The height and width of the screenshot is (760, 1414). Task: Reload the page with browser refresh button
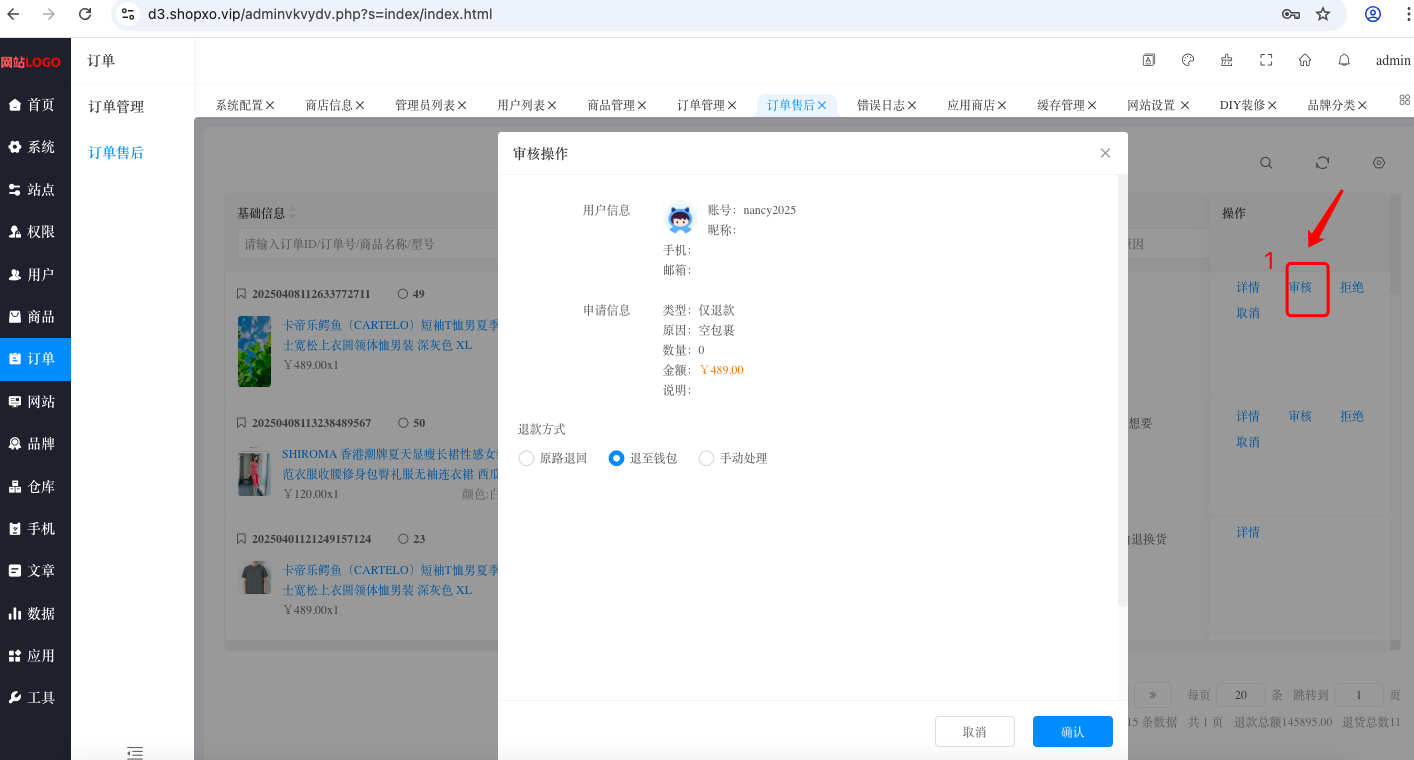(x=85, y=14)
